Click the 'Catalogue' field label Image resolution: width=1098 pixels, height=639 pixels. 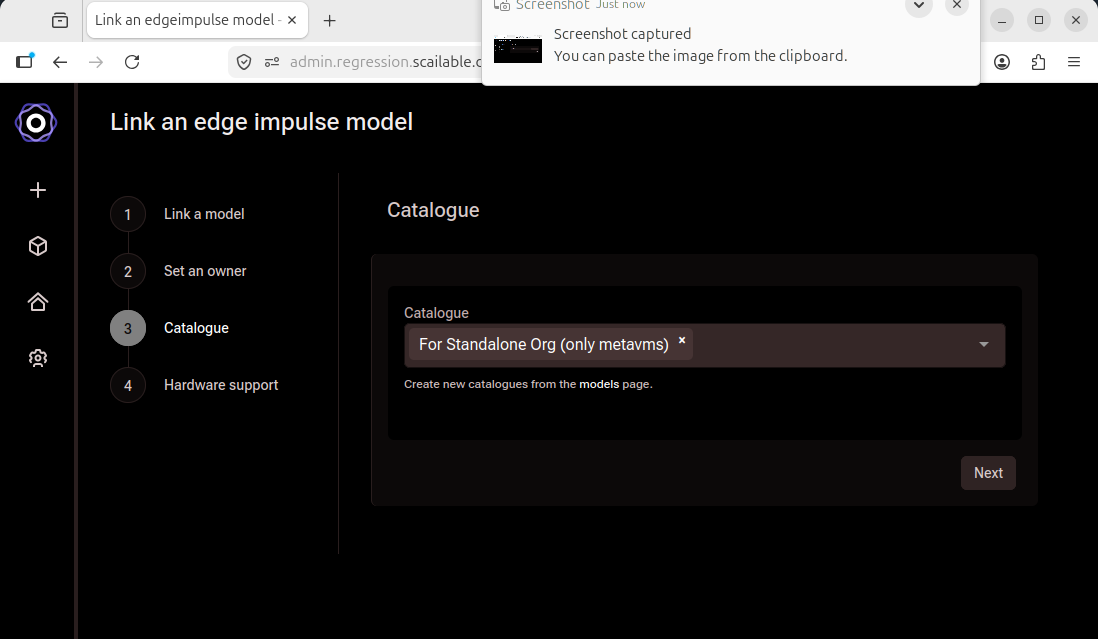tap(436, 313)
